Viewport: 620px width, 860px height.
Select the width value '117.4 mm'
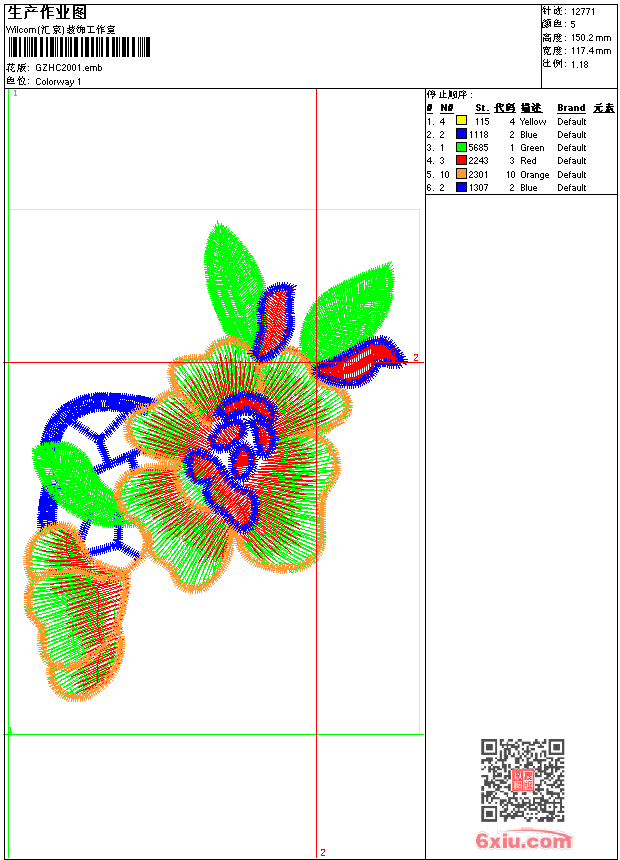coord(591,51)
